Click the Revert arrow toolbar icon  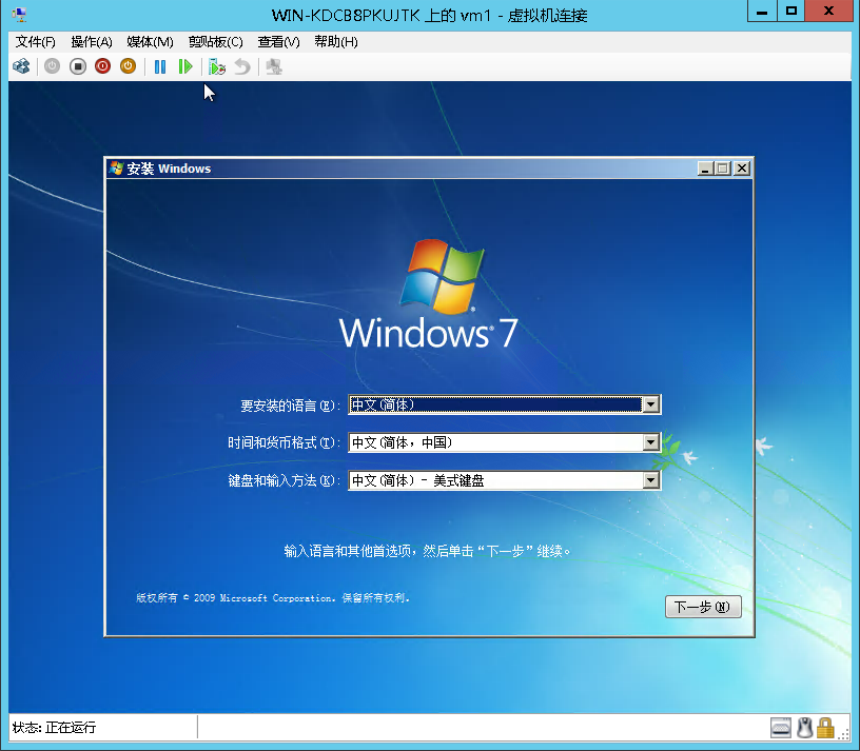click(x=242, y=67)
